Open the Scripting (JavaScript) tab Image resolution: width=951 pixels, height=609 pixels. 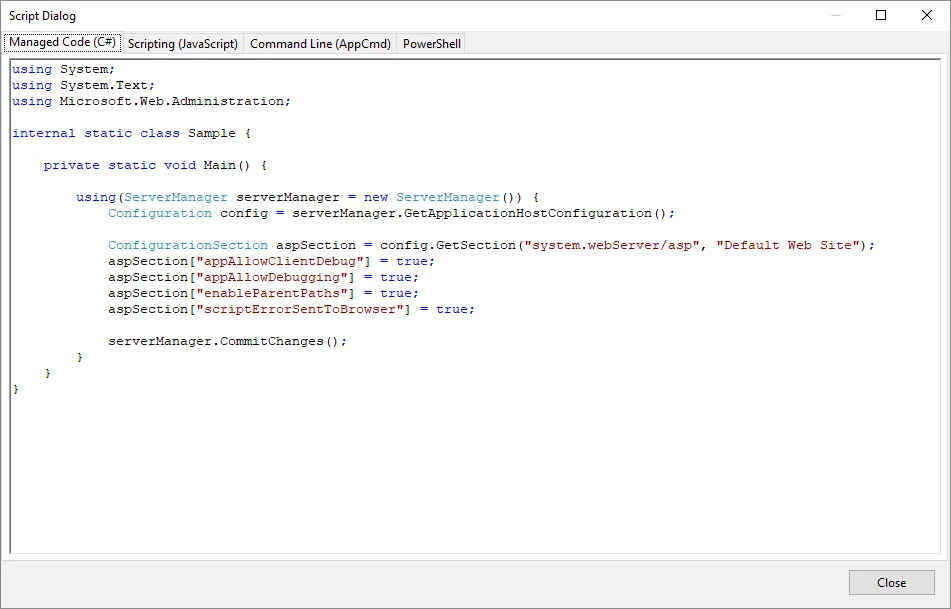(x=183, y=44)
